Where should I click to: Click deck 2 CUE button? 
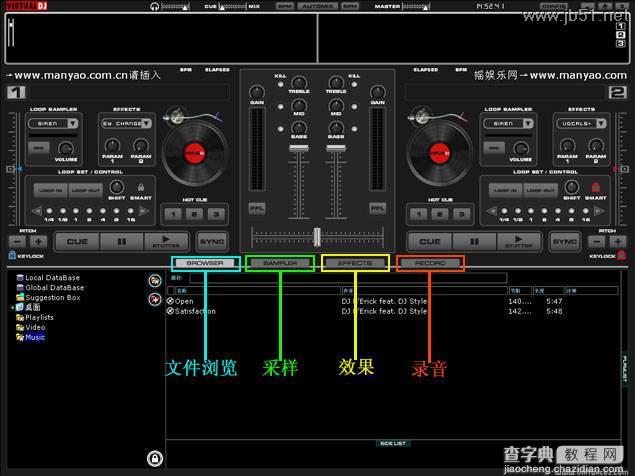pos(430,241)
